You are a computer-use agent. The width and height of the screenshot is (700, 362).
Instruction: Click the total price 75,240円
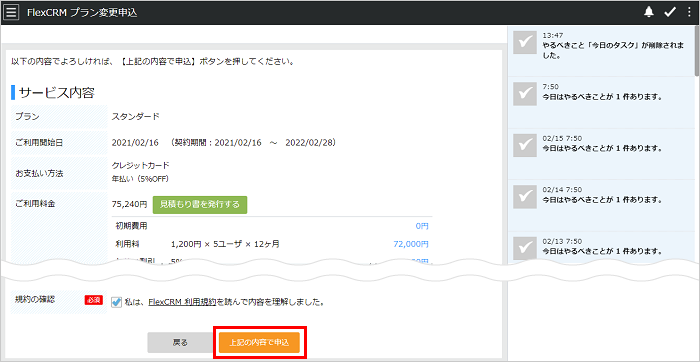(x=129, y=204)
